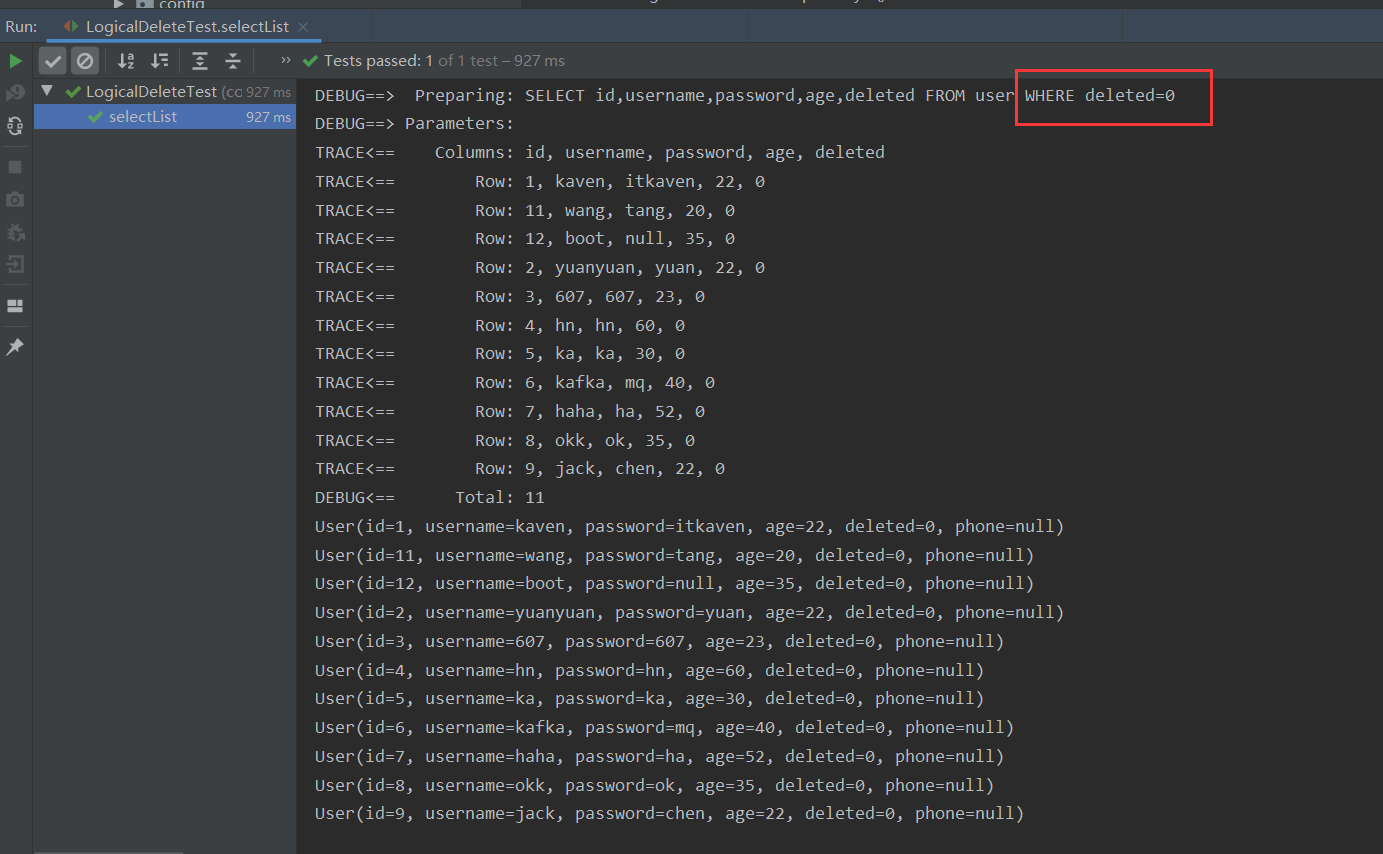This screenshot has width=1383, height=854.
Task: Click the bug-shaped debug icon in sidebar
Action: click(15, 232)
